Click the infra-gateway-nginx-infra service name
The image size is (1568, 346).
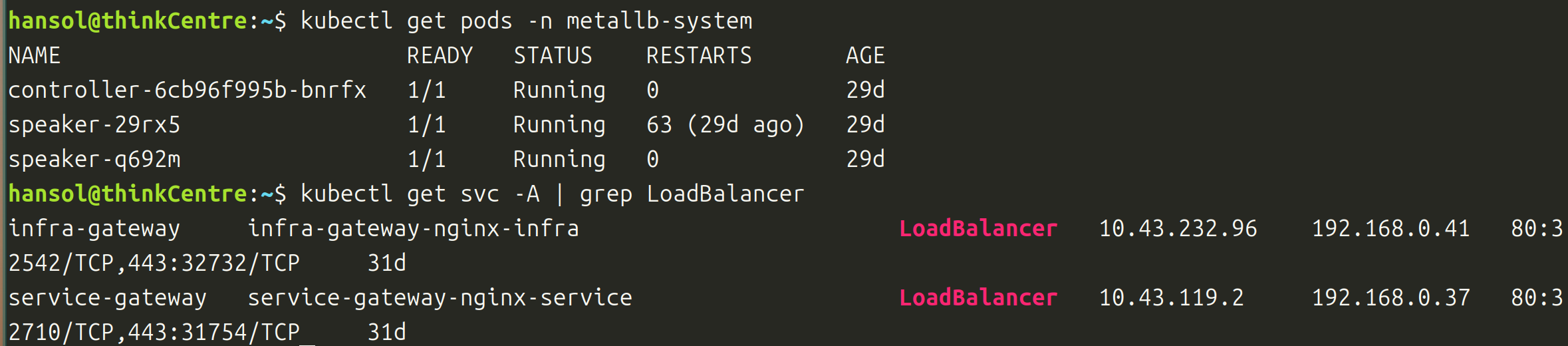[x=413, y=228]
